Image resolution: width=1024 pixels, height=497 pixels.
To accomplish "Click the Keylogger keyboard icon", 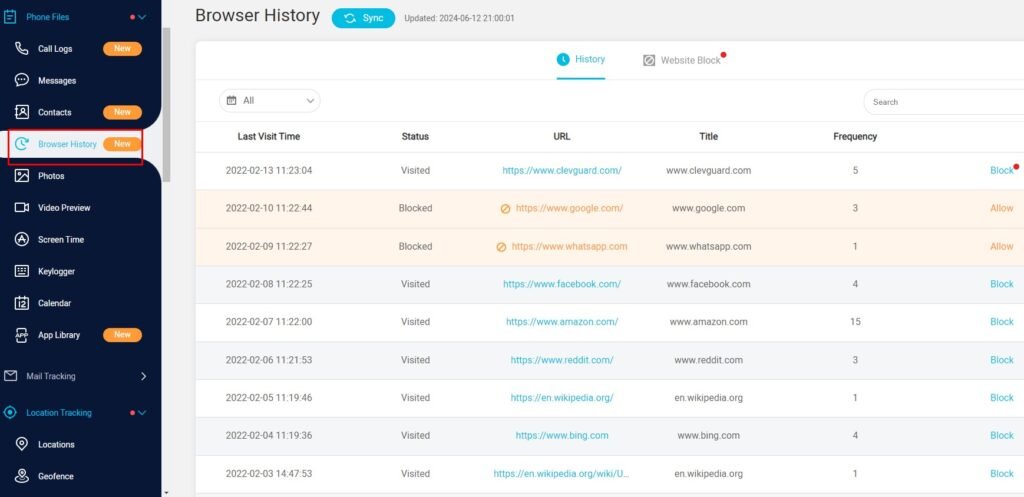I will click(22, 271).
